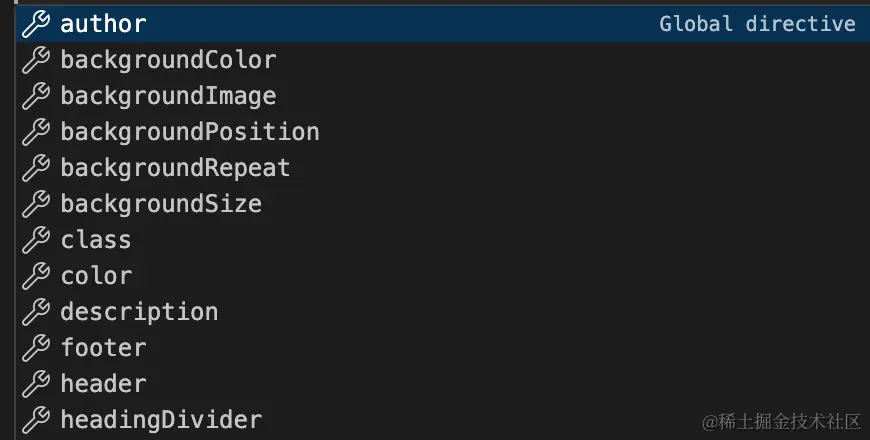Click the wrench icon beside footer
The image size is (870, 440).
click(35, 348)
